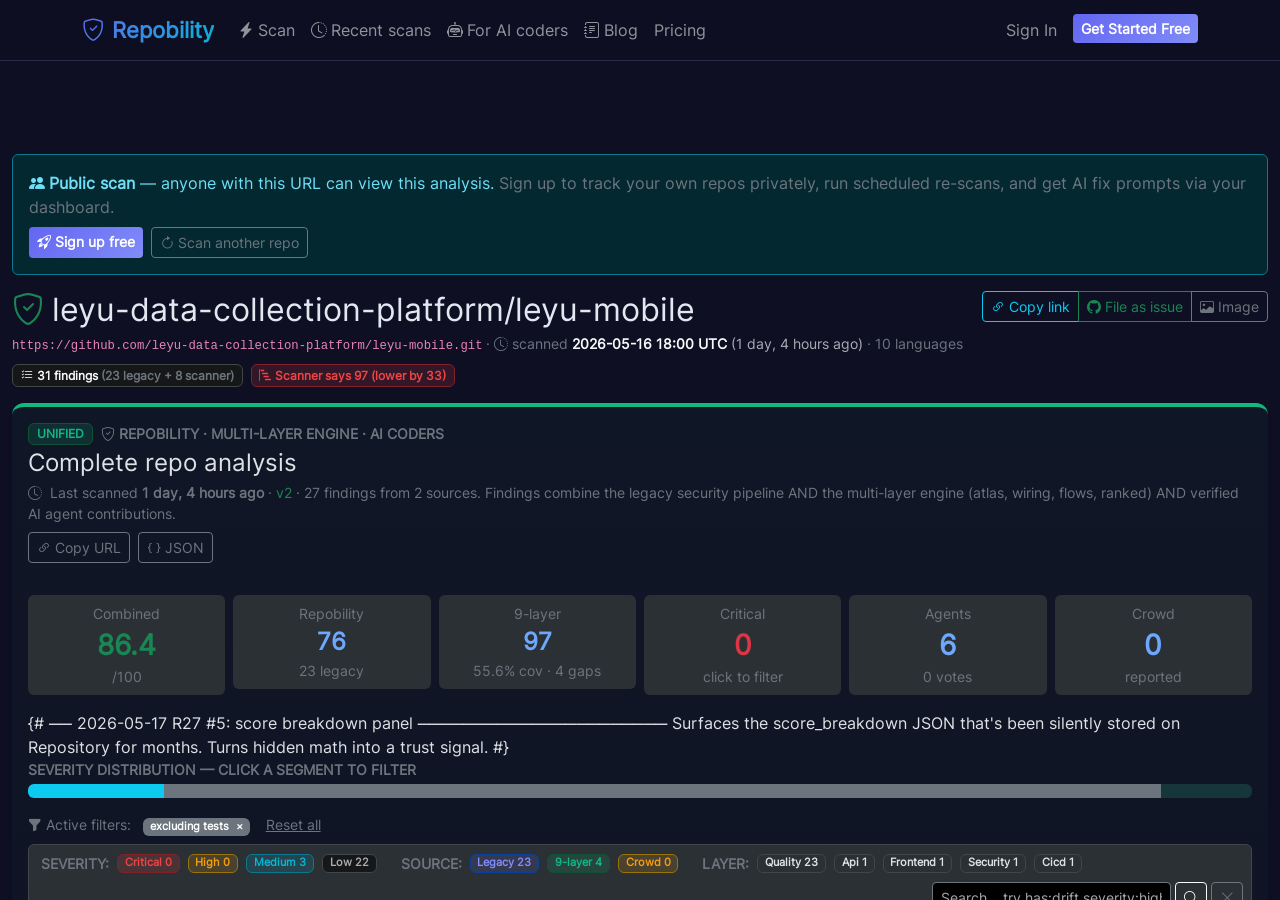
Task: Toggle the High 0 severity filter
Action: [x=213, y=863]
